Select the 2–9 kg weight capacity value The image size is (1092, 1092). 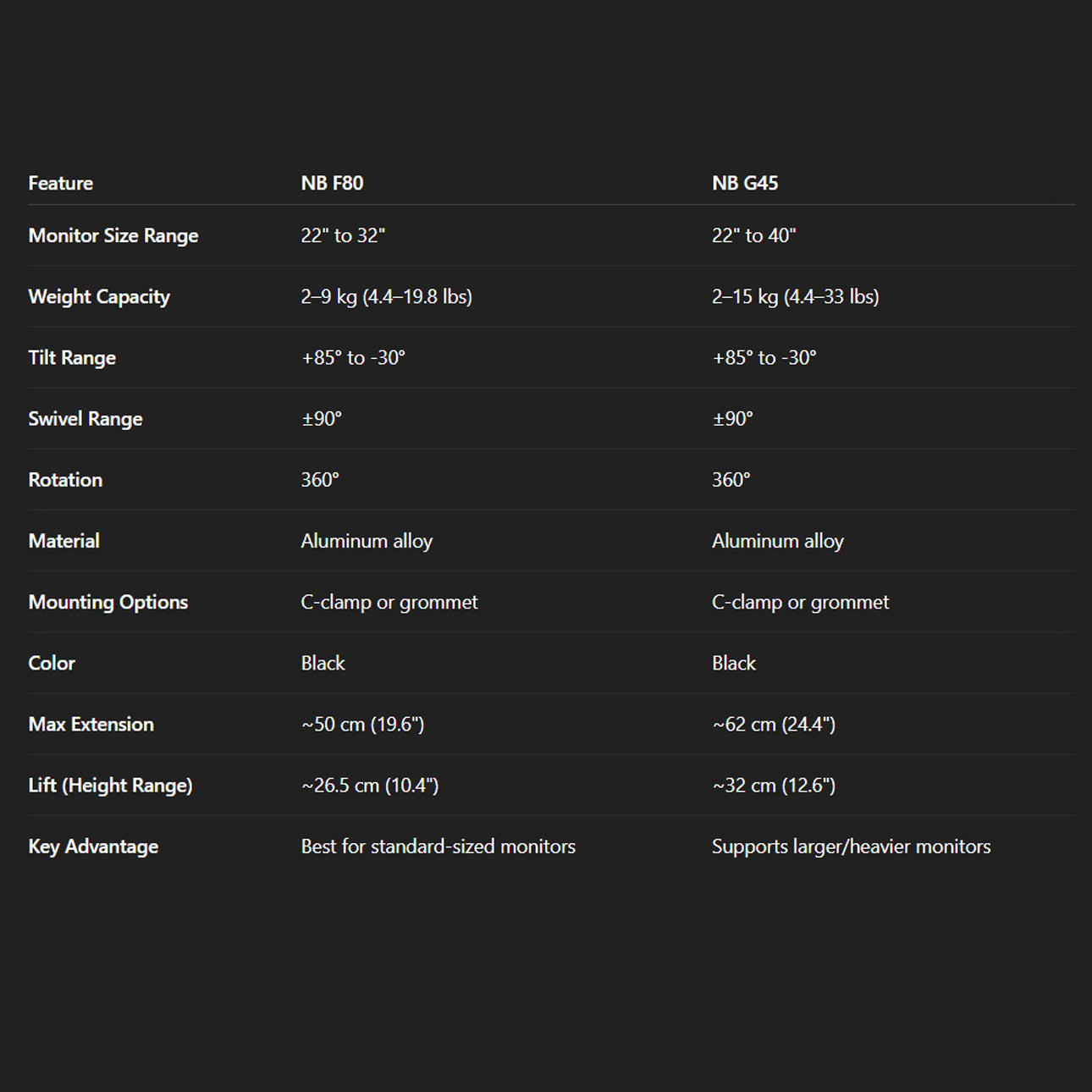pos(386,296)
